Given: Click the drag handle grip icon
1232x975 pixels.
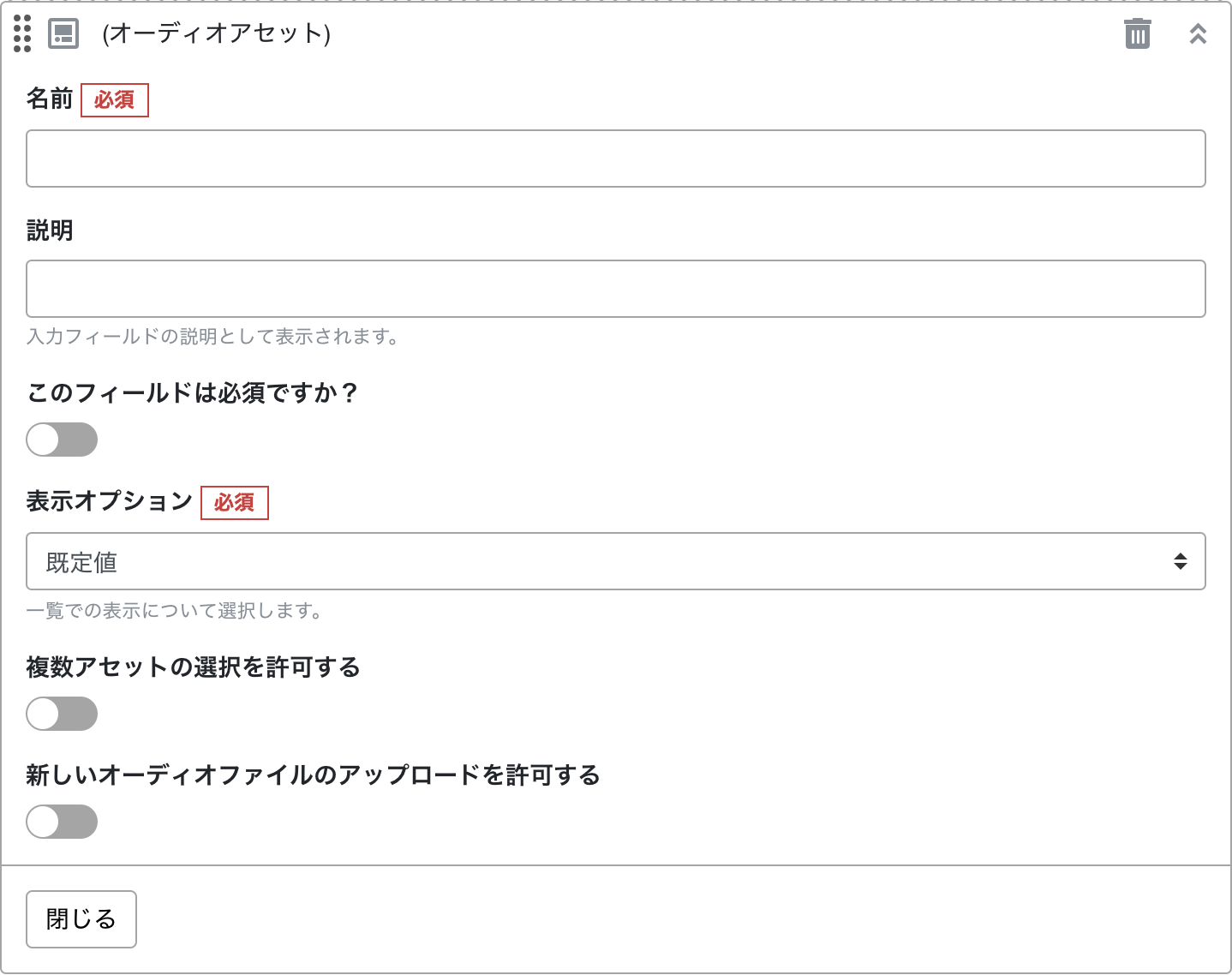Looking at the screenshot, I should [x=23, y=33].
